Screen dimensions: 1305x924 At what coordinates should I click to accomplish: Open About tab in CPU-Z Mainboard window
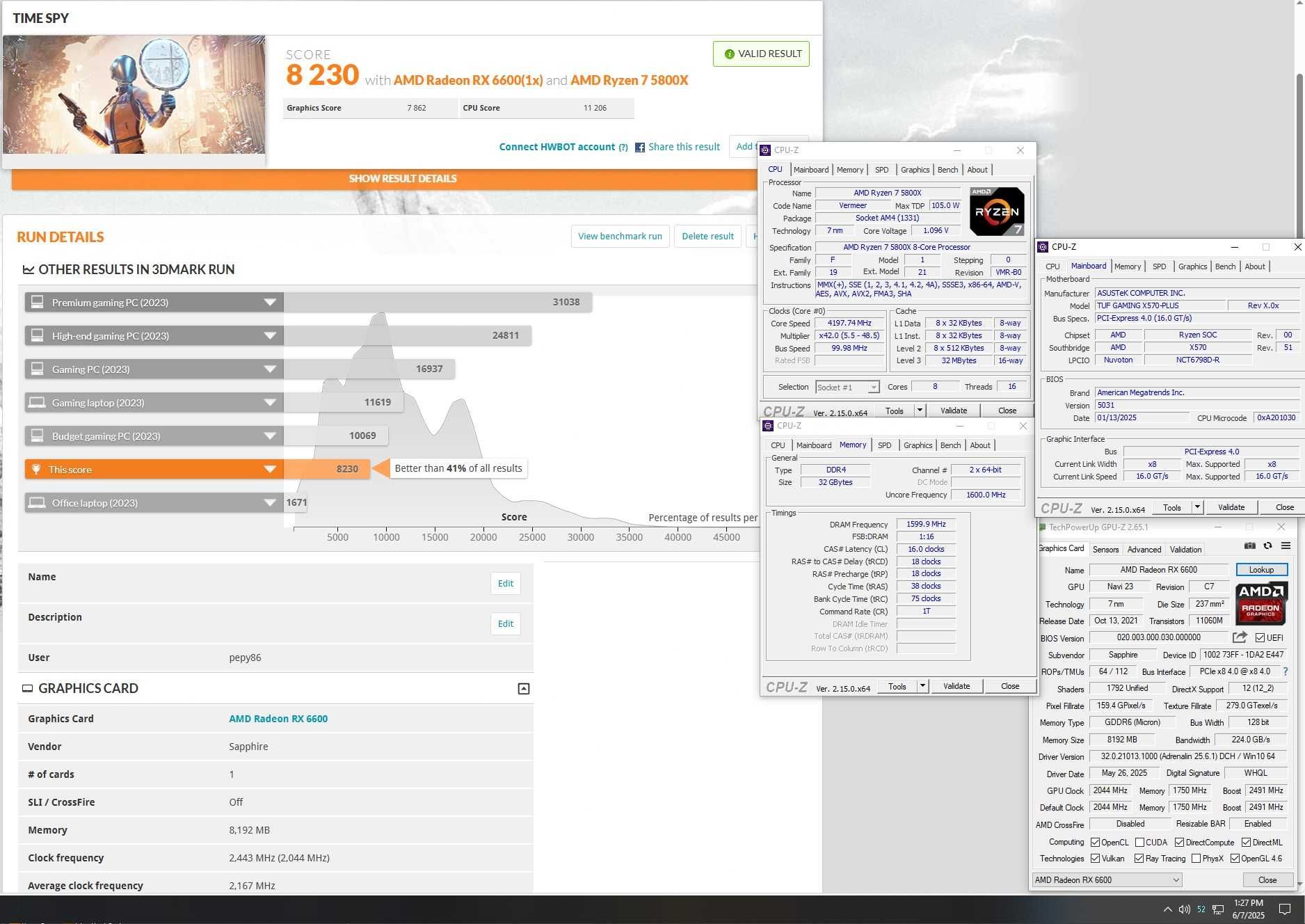click(x=1255, y=266)
